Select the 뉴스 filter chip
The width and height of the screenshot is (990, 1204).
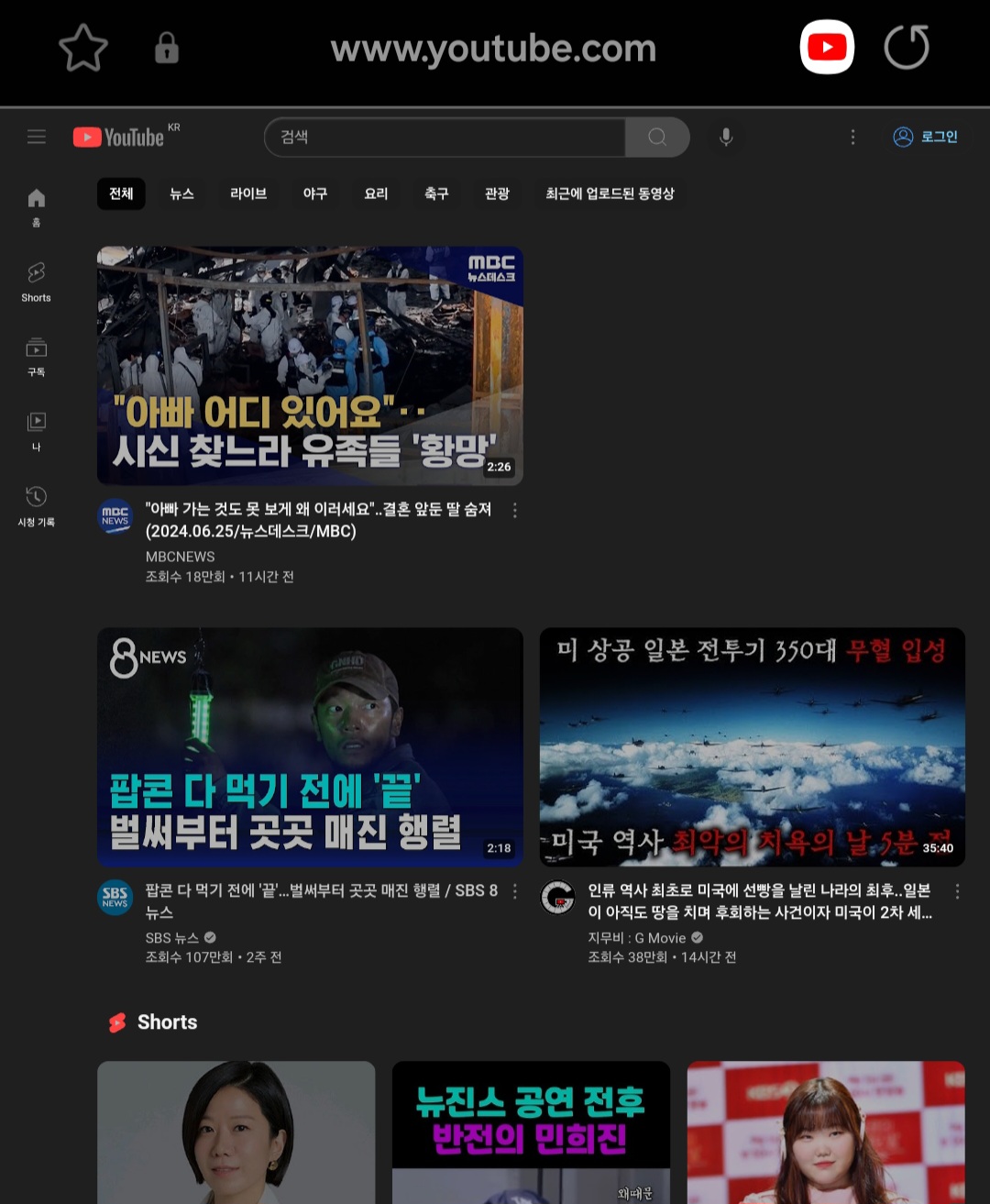181,193
